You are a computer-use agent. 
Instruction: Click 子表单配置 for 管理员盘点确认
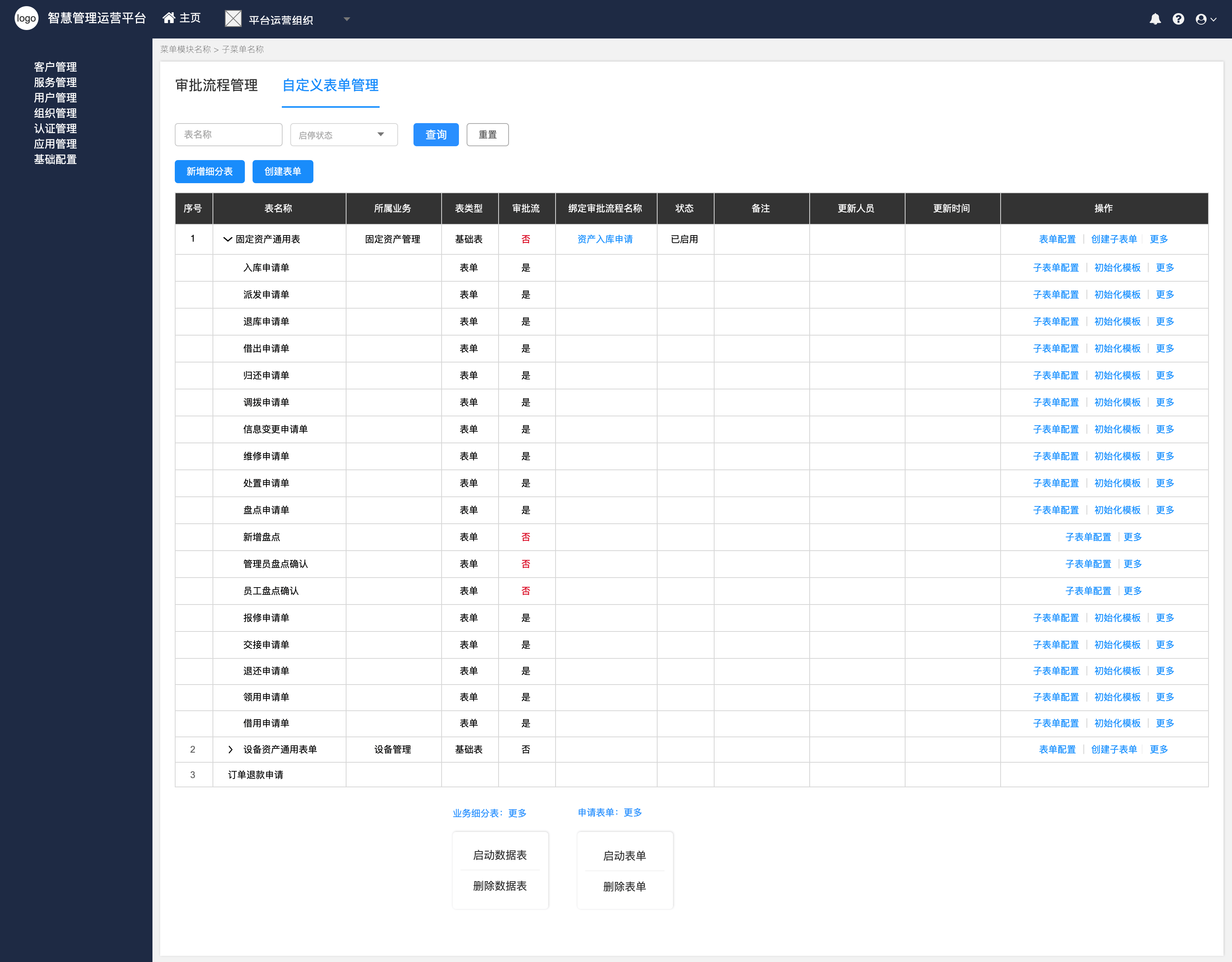(1088, 564)
